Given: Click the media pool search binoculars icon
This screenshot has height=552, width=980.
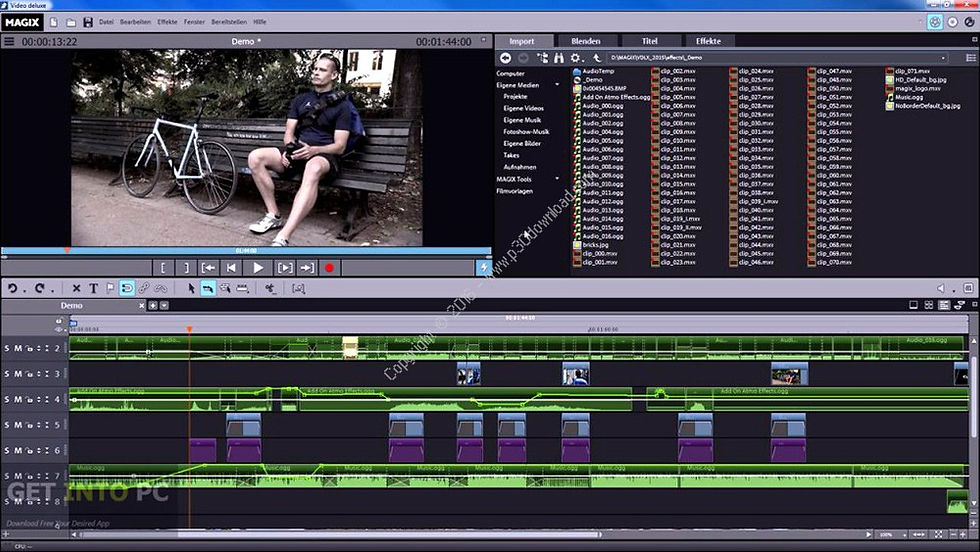Looking at the screenshot, I should click(559, 58).
